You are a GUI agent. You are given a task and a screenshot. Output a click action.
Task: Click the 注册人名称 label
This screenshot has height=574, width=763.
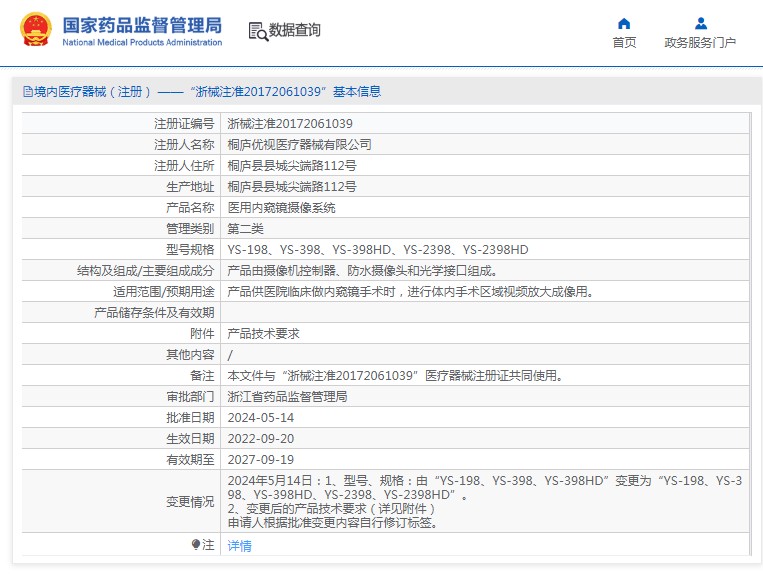point(184,144)
